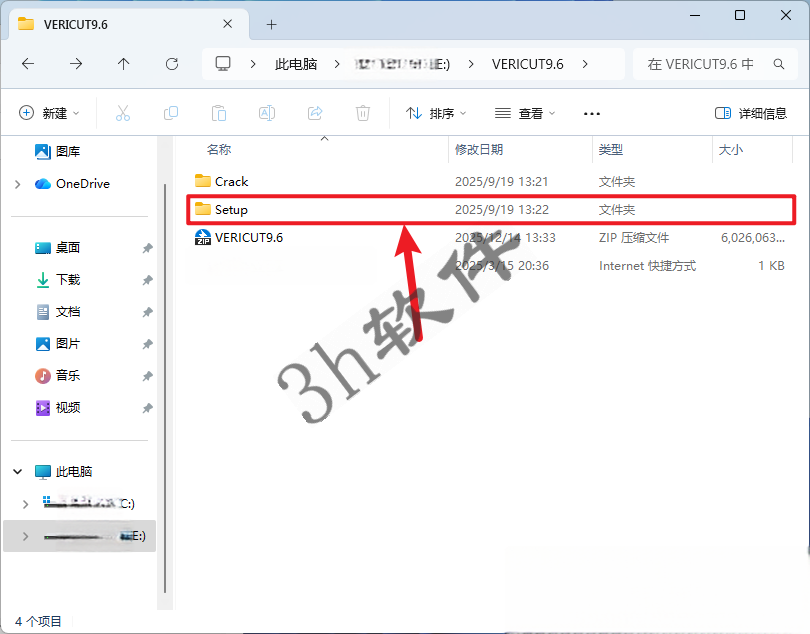Click the search magnifier icon
Viewport: 810px width, 634px height.
click(x=778, y=64)
